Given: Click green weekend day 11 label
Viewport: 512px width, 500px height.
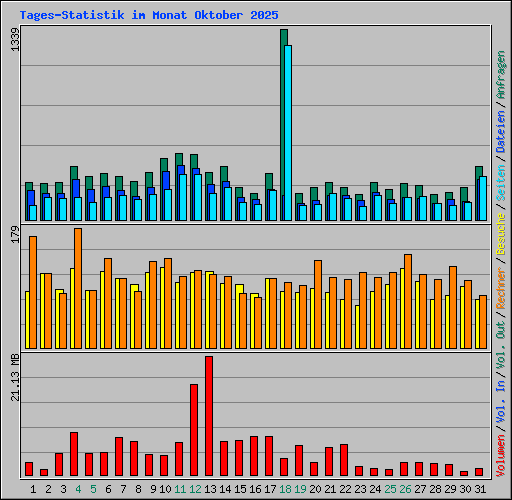Looking at the screenshot, I should coord(180,489).
